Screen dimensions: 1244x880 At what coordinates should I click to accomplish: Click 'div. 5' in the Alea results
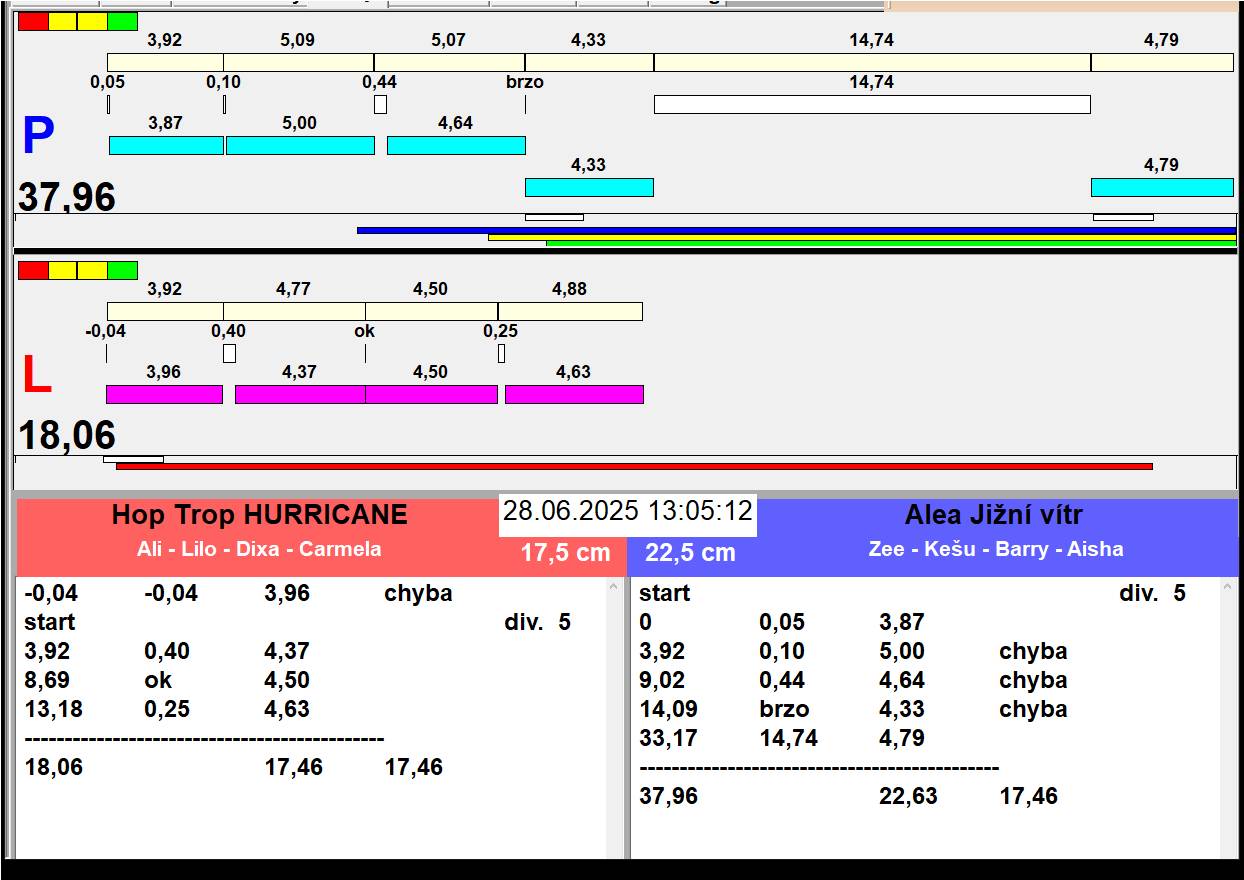pos(1153,593)
